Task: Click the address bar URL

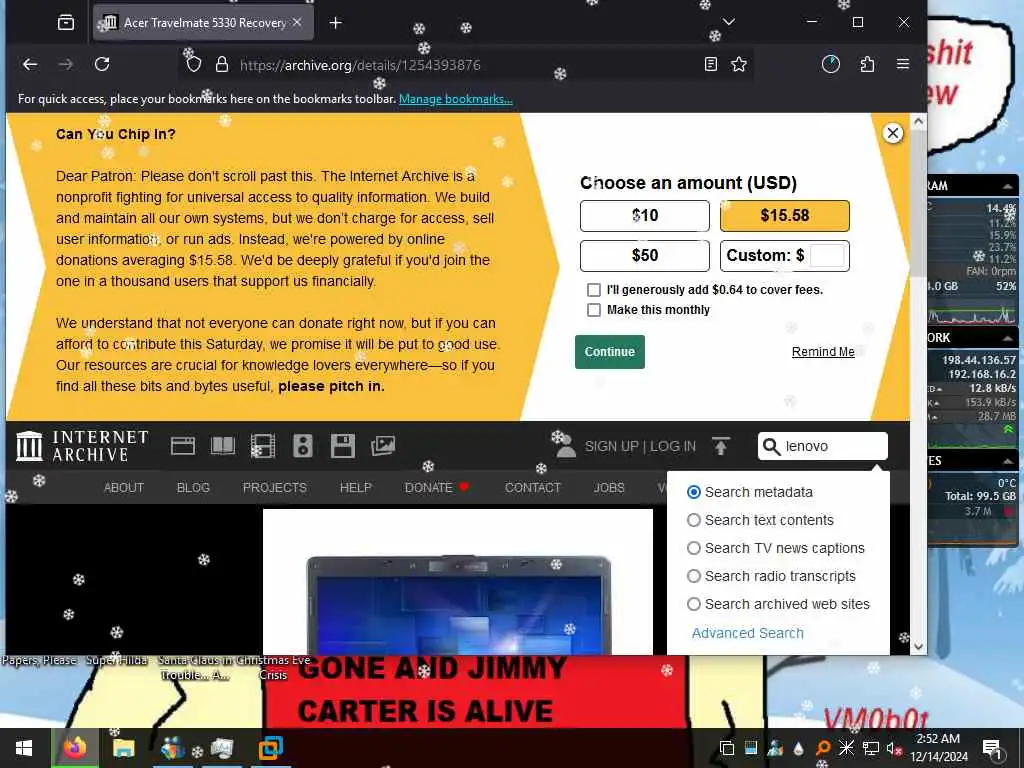Action: [360, 65]
